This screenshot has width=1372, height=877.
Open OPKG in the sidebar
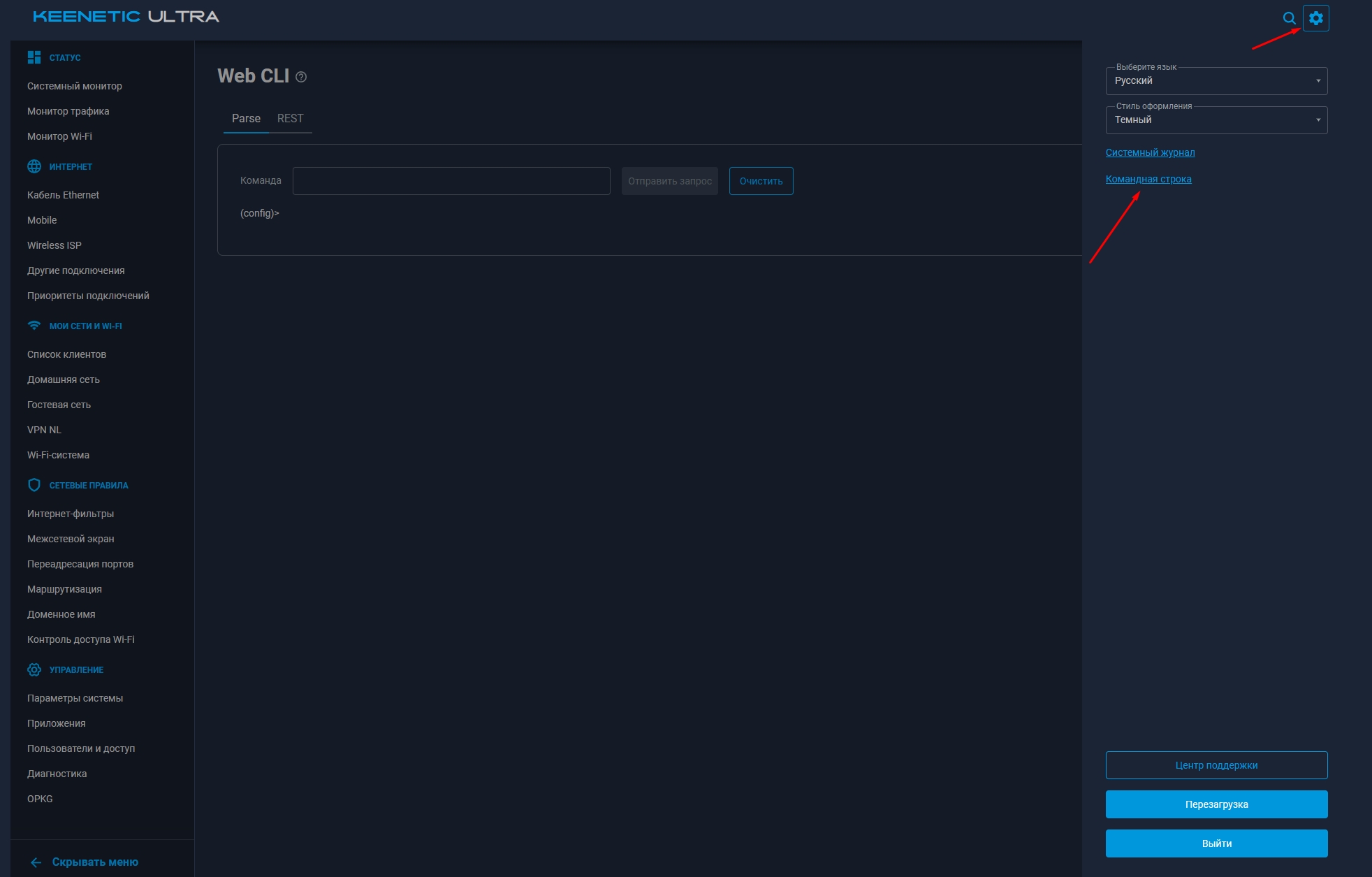pos(40,799)
